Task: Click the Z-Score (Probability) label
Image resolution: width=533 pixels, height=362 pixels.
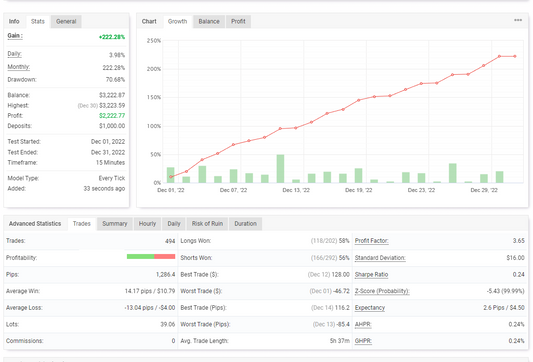Action: tap(382, 291)
